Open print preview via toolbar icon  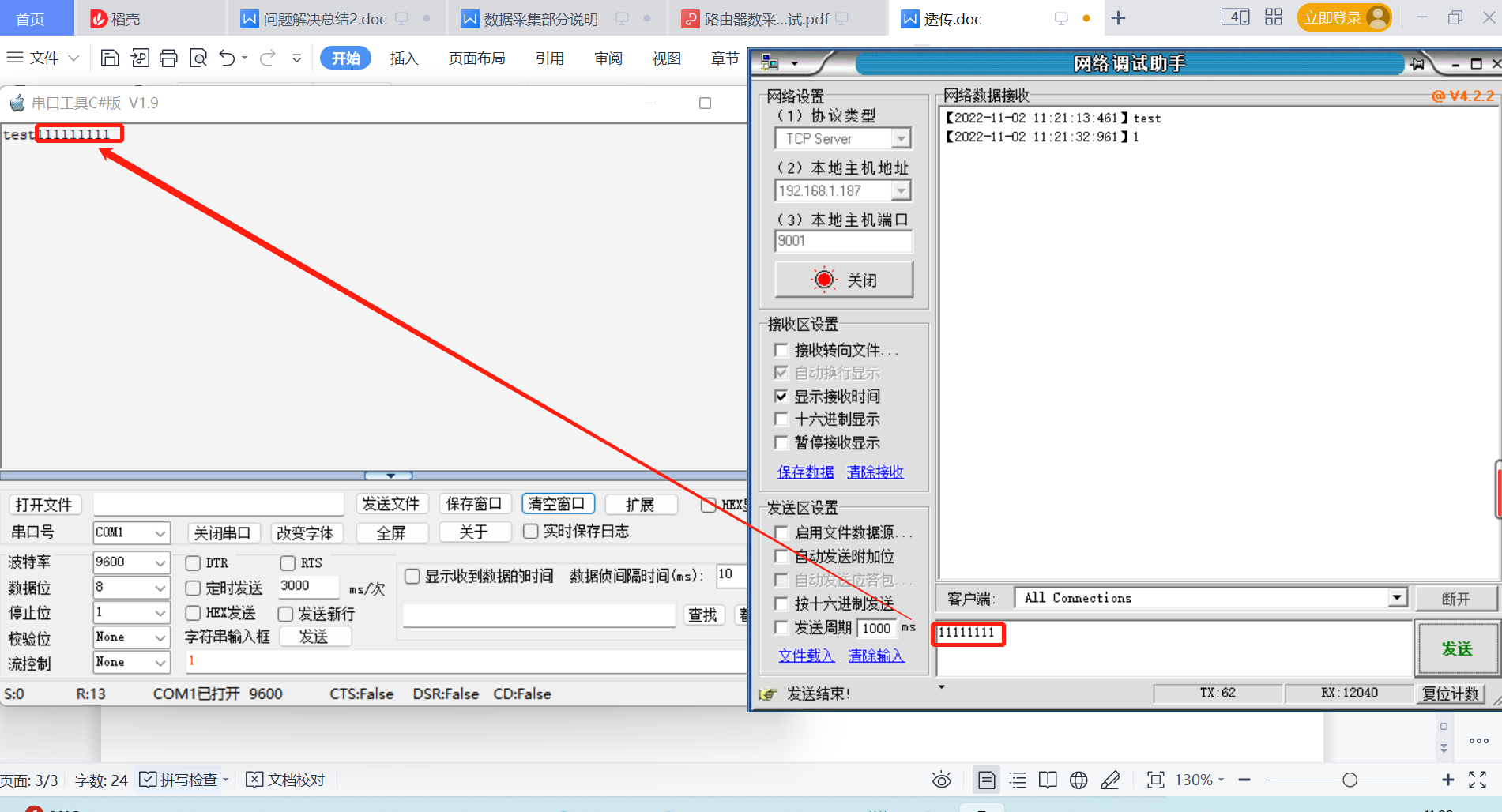pos(198,57)
